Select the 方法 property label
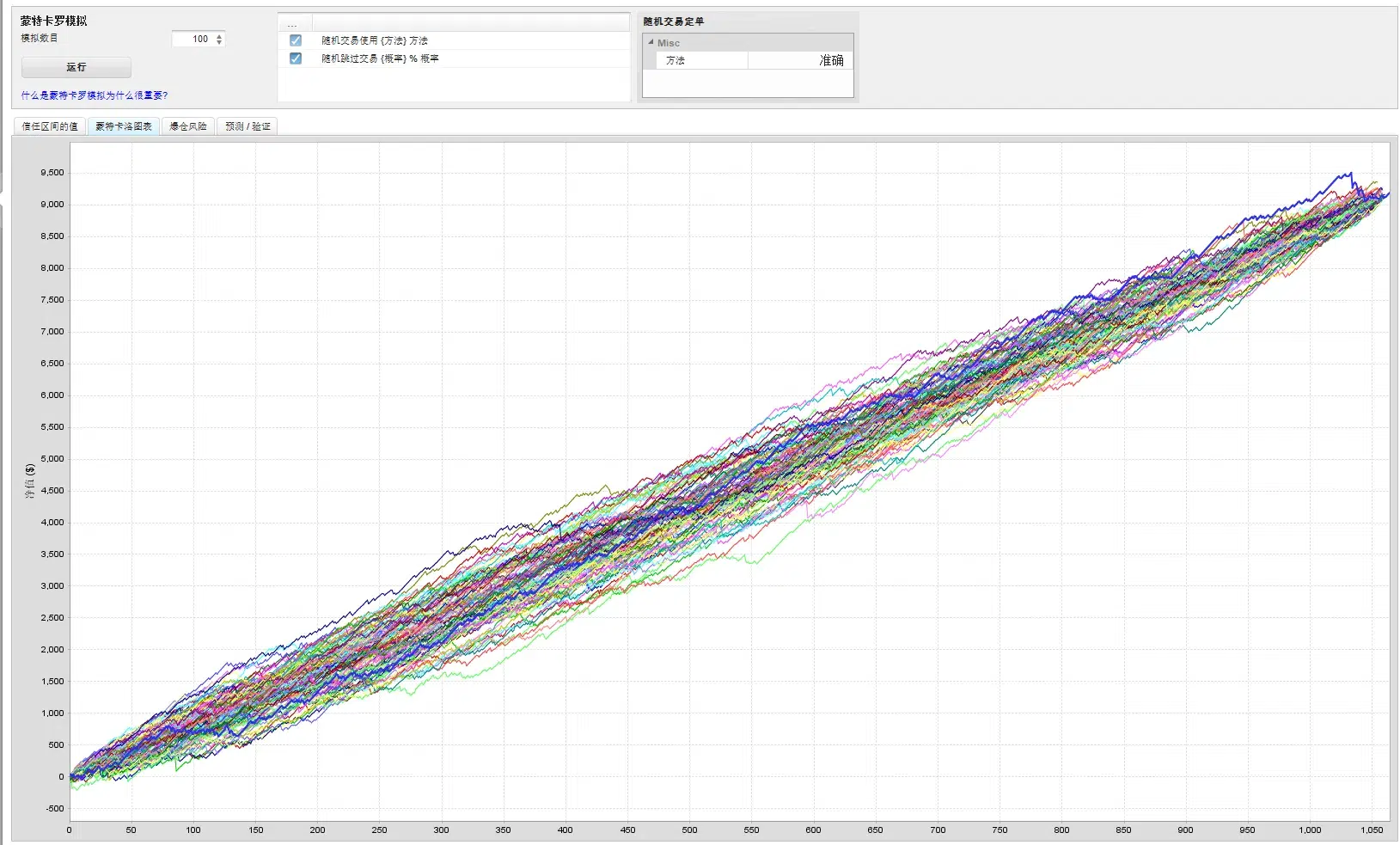 [676, 60]
